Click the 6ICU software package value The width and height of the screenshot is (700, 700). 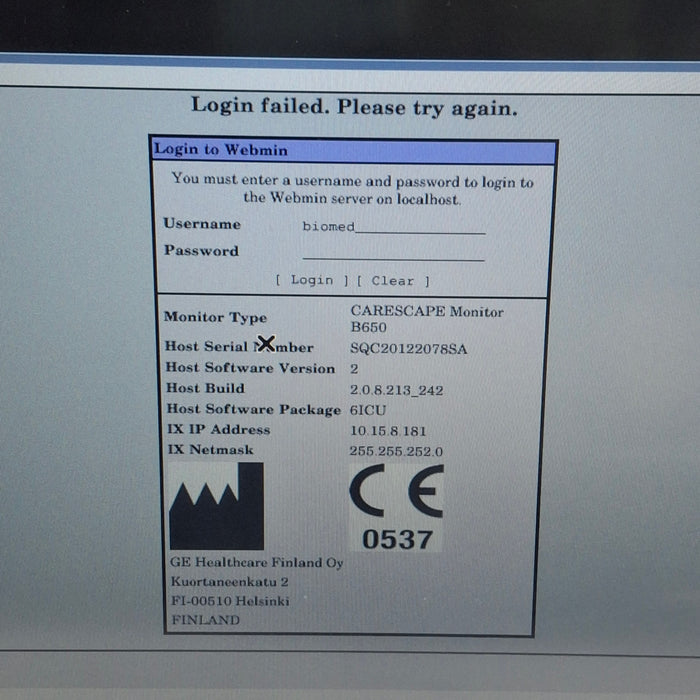coord(369,410)
